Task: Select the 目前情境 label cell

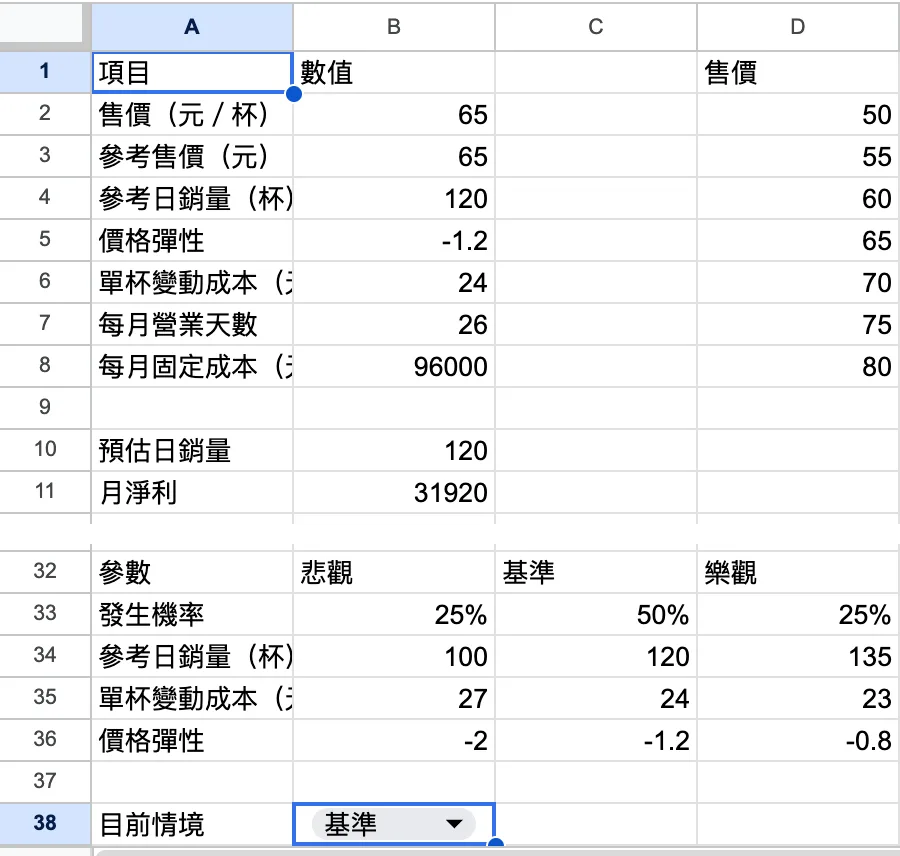Action: (192, 824)
